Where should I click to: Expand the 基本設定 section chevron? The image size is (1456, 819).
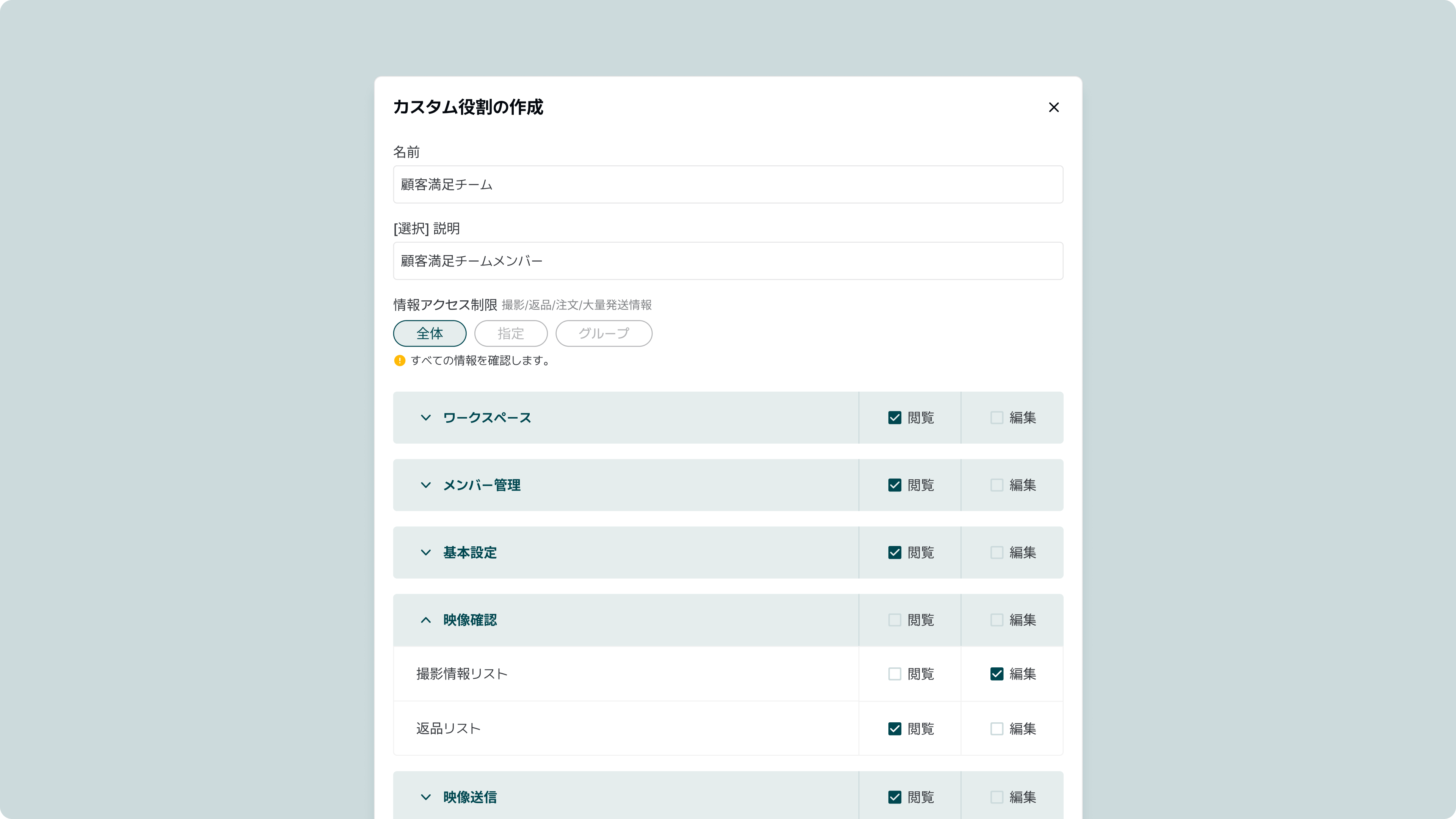[425, 552]
